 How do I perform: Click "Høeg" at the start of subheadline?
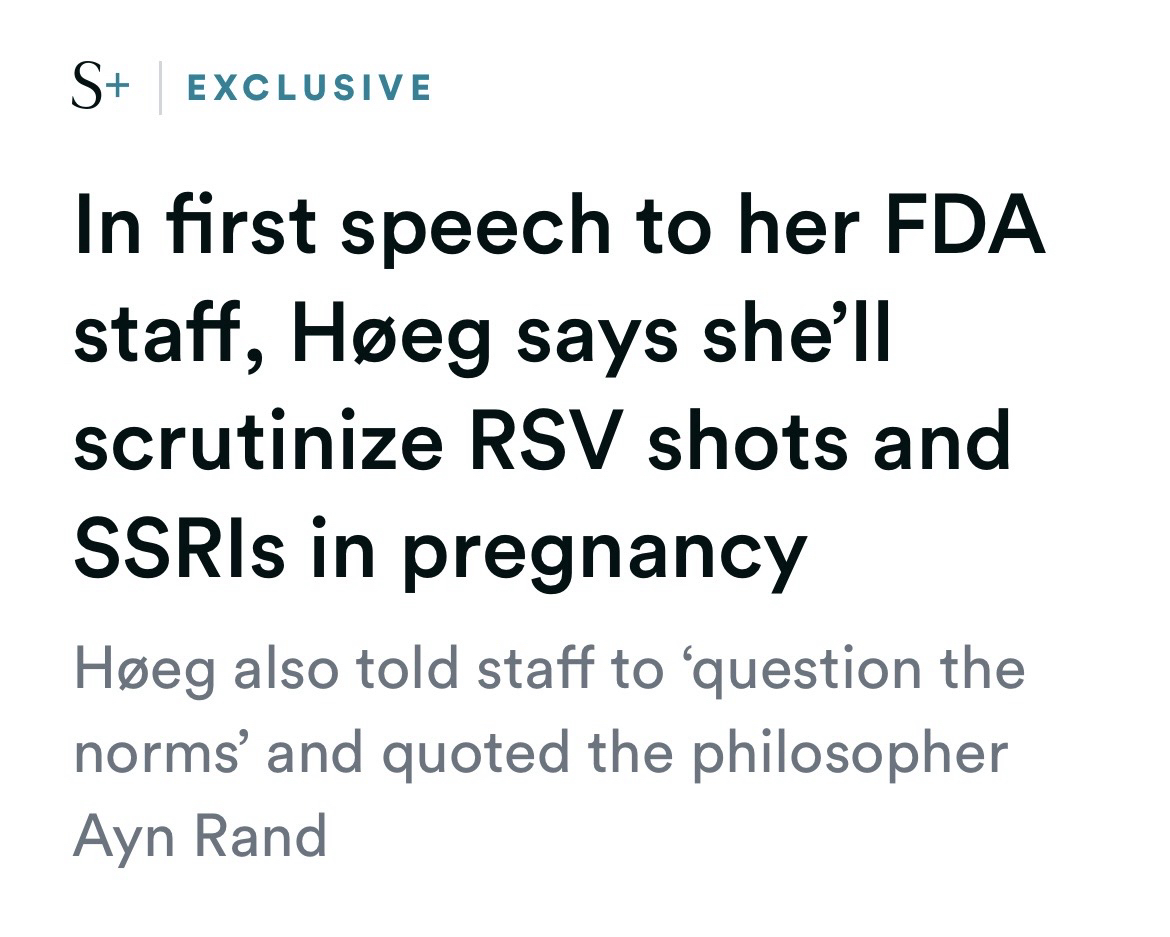click(x=144, y=670)
